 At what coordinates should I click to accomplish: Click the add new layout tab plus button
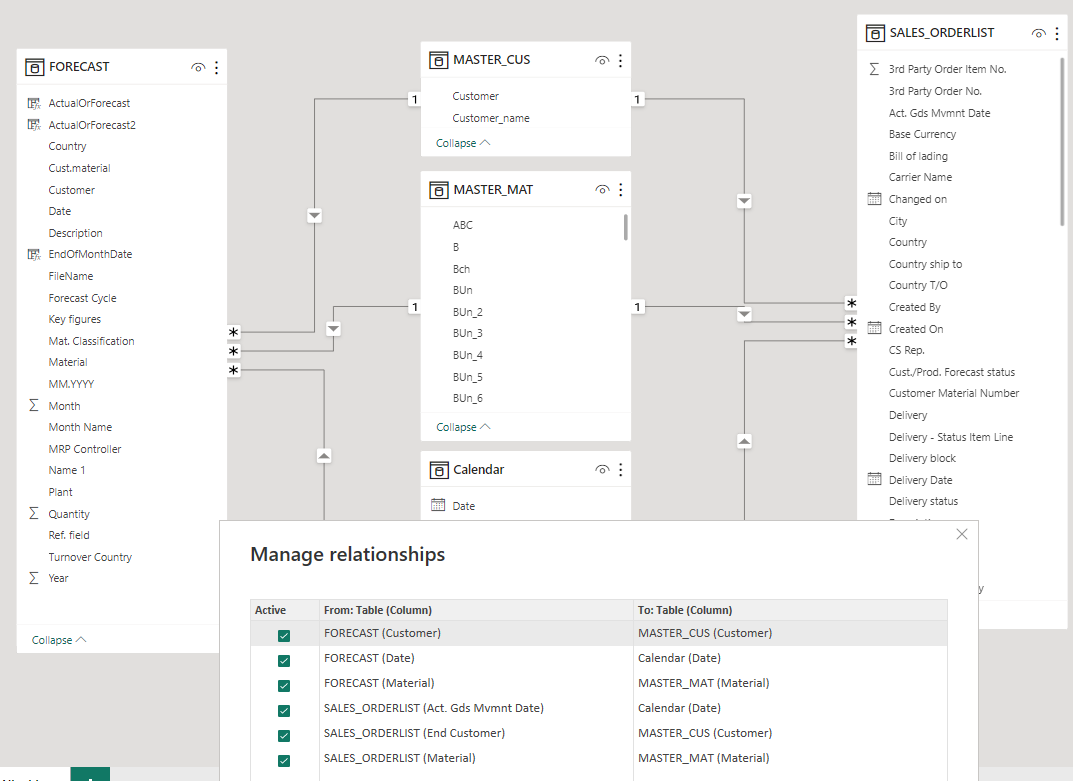(x=90, y=774)
